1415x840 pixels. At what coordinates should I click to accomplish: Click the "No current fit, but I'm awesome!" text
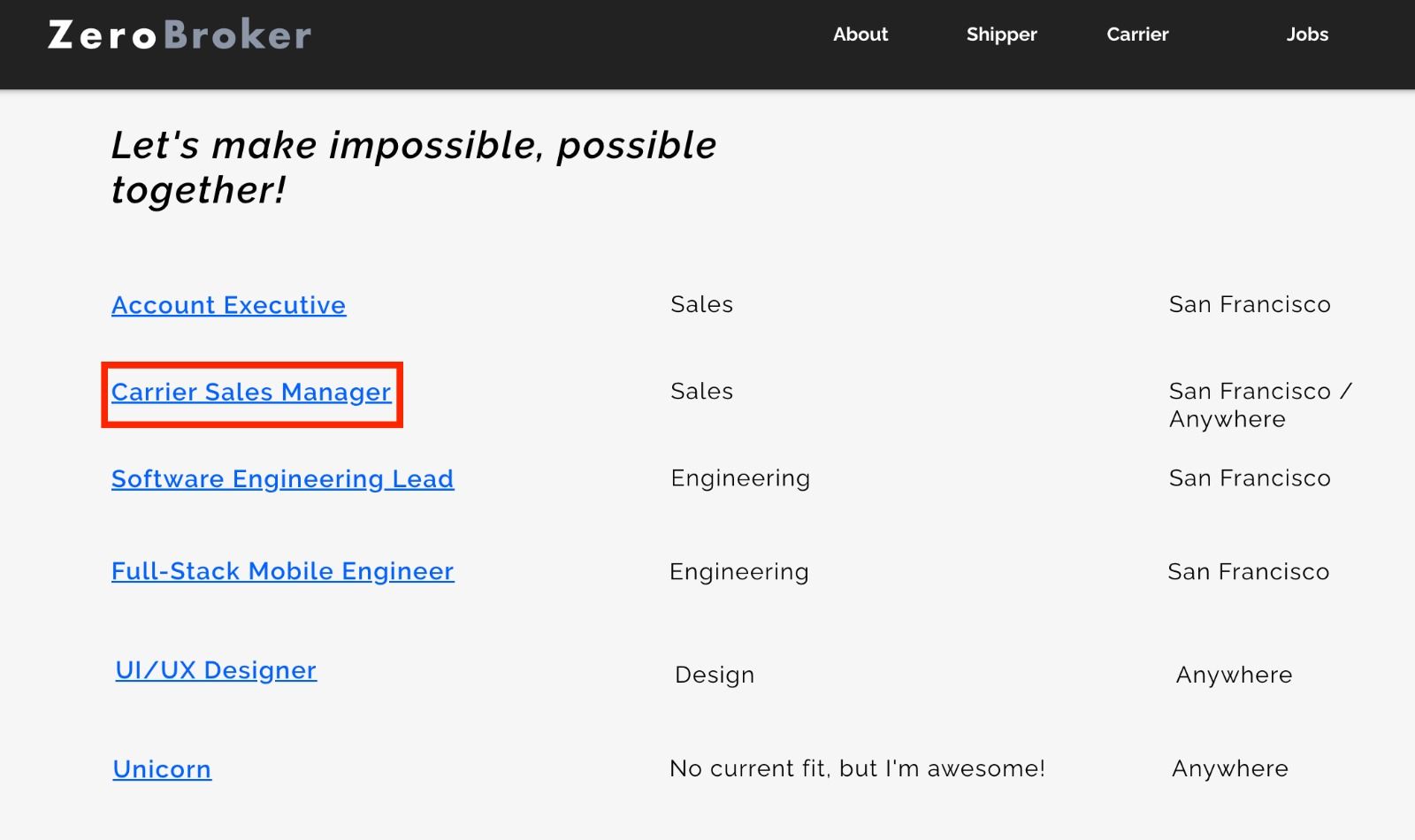[857, 768]
